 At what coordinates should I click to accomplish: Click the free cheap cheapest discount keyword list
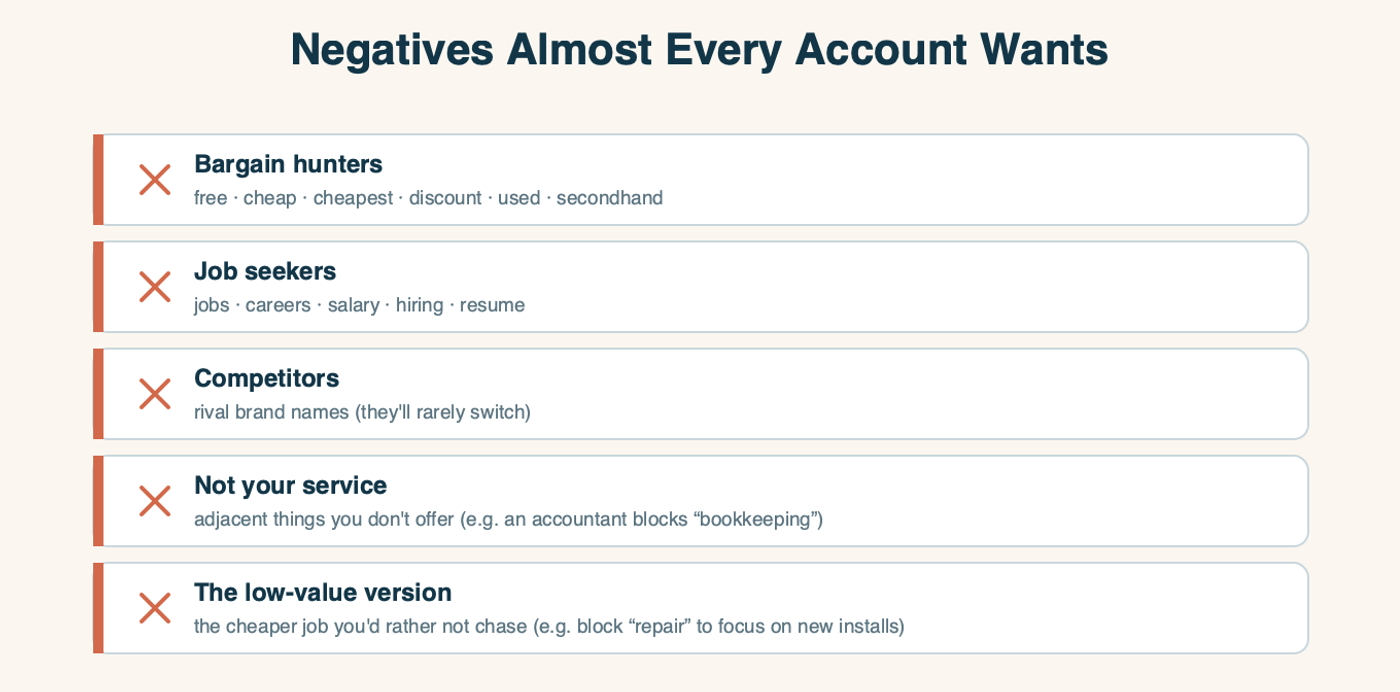coord(428,198)
